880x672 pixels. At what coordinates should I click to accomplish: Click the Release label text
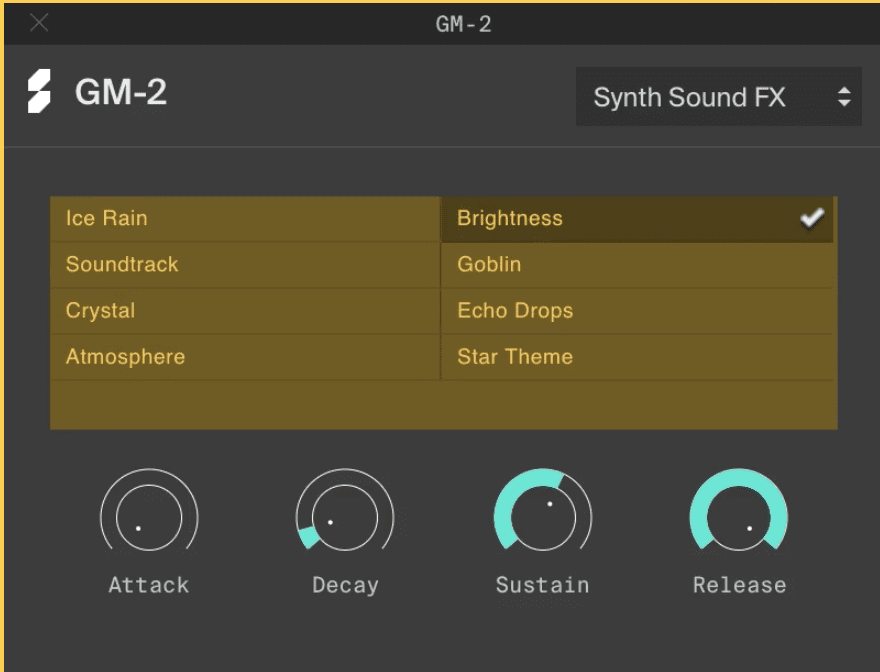pyautogui.click(x=739, y=585)
